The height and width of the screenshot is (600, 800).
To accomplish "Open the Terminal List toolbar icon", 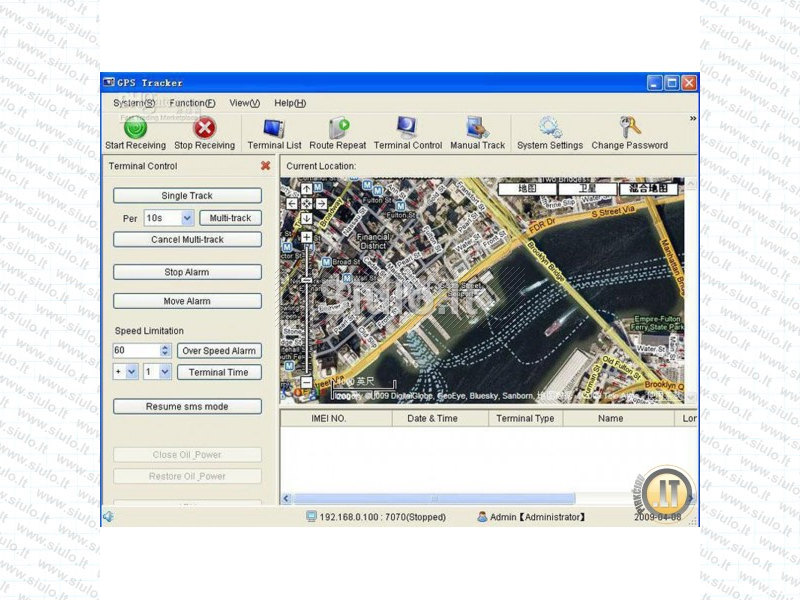I will point(273,128).
